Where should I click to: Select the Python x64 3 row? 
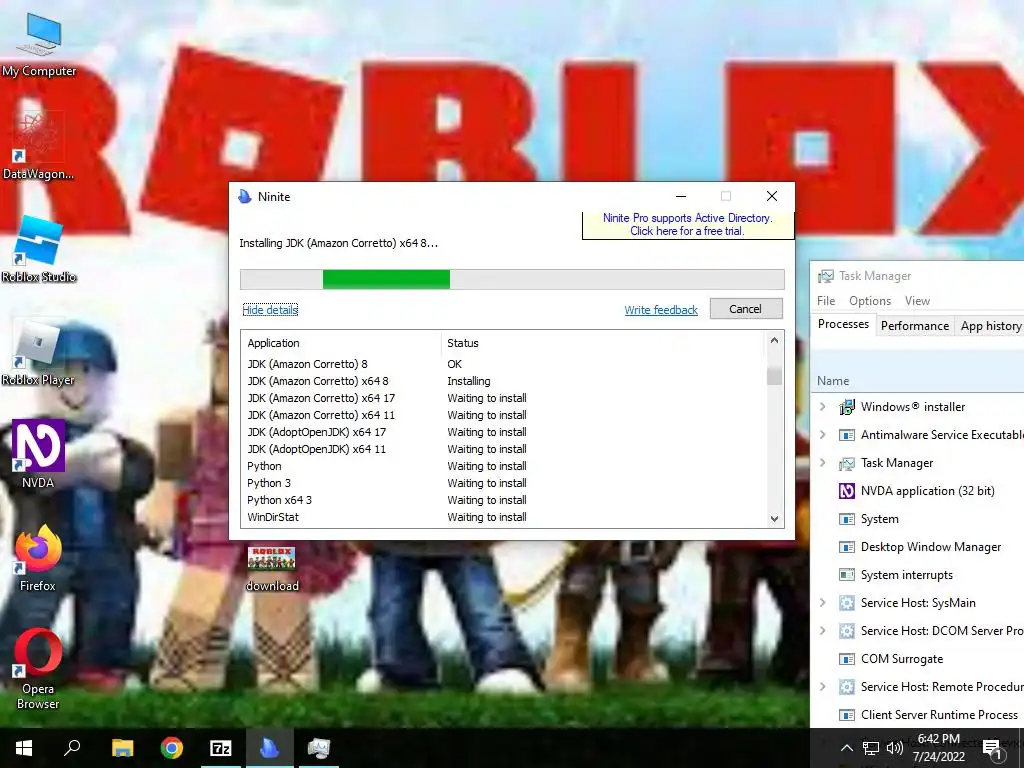(504, 500)
